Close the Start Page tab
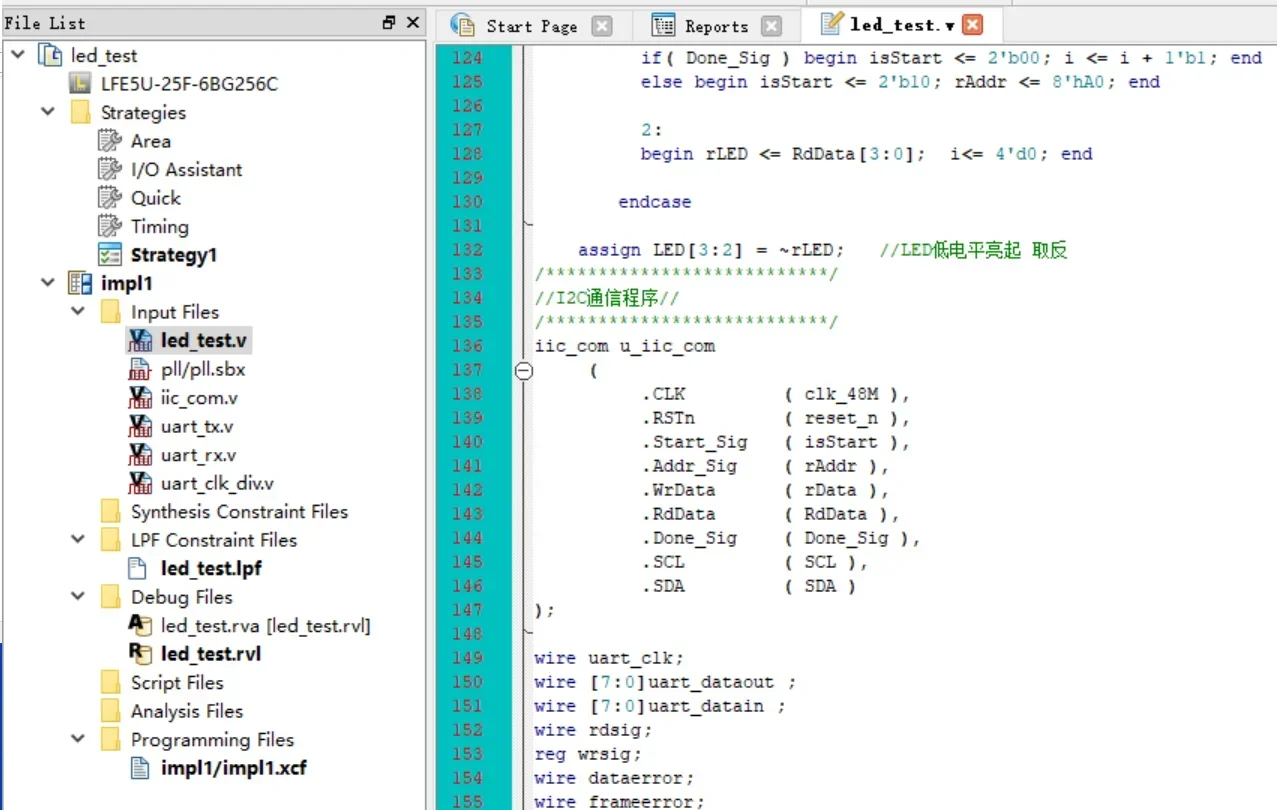The height and width of the screenshot is (810, 1277). [601, 26]
